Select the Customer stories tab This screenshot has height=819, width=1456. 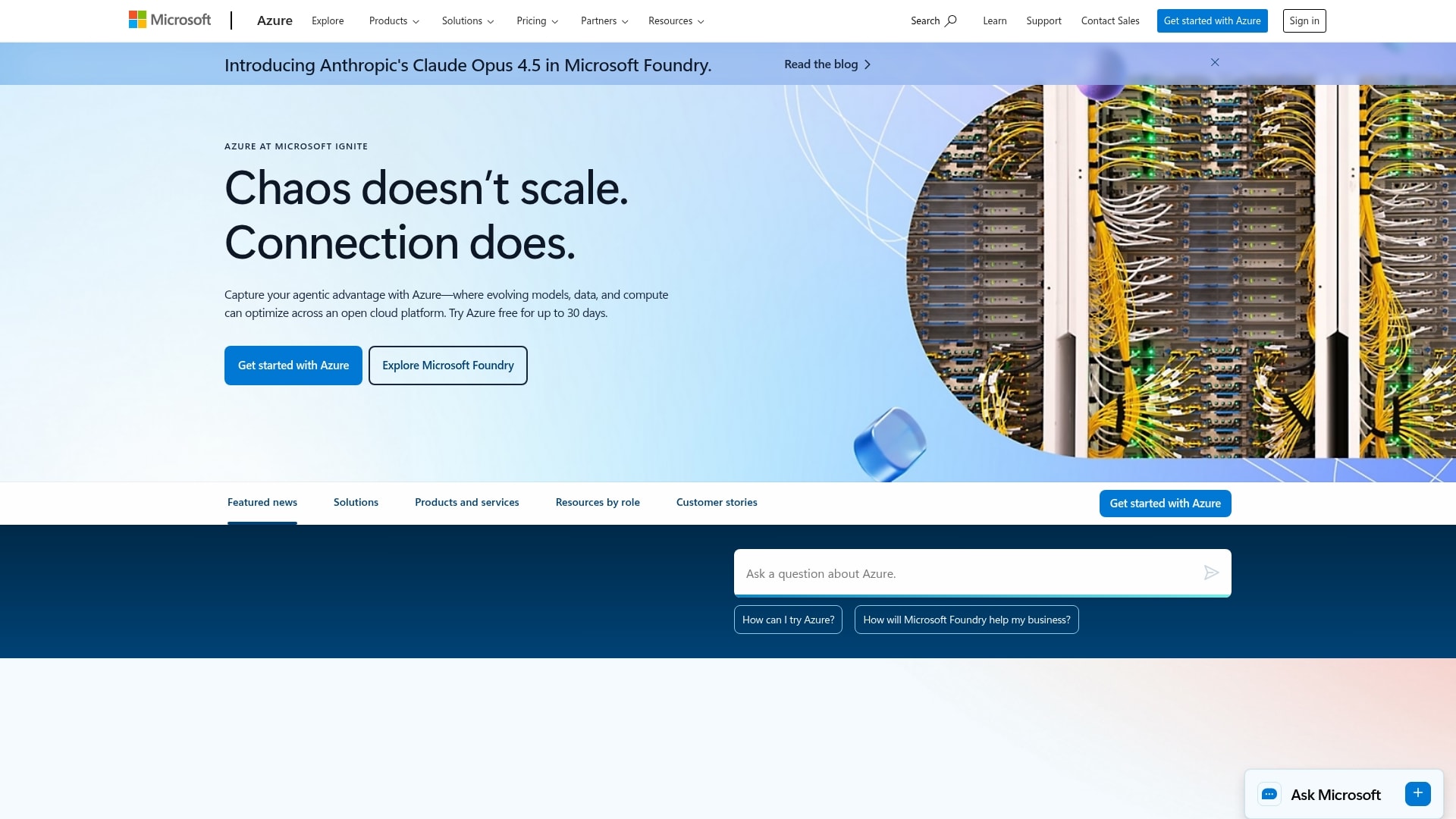pos(716,502)
